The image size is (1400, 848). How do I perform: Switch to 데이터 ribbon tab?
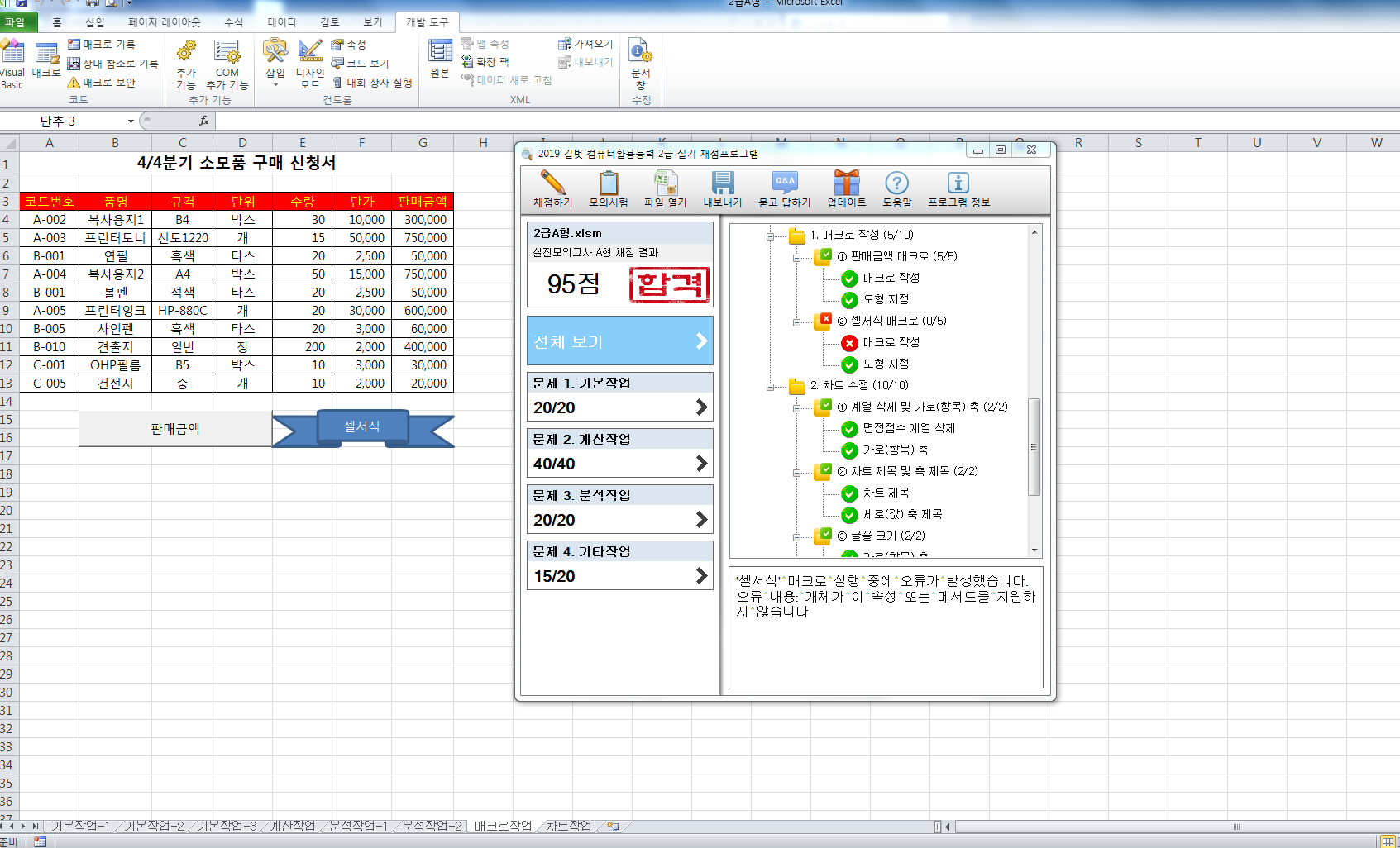point(282,22)
